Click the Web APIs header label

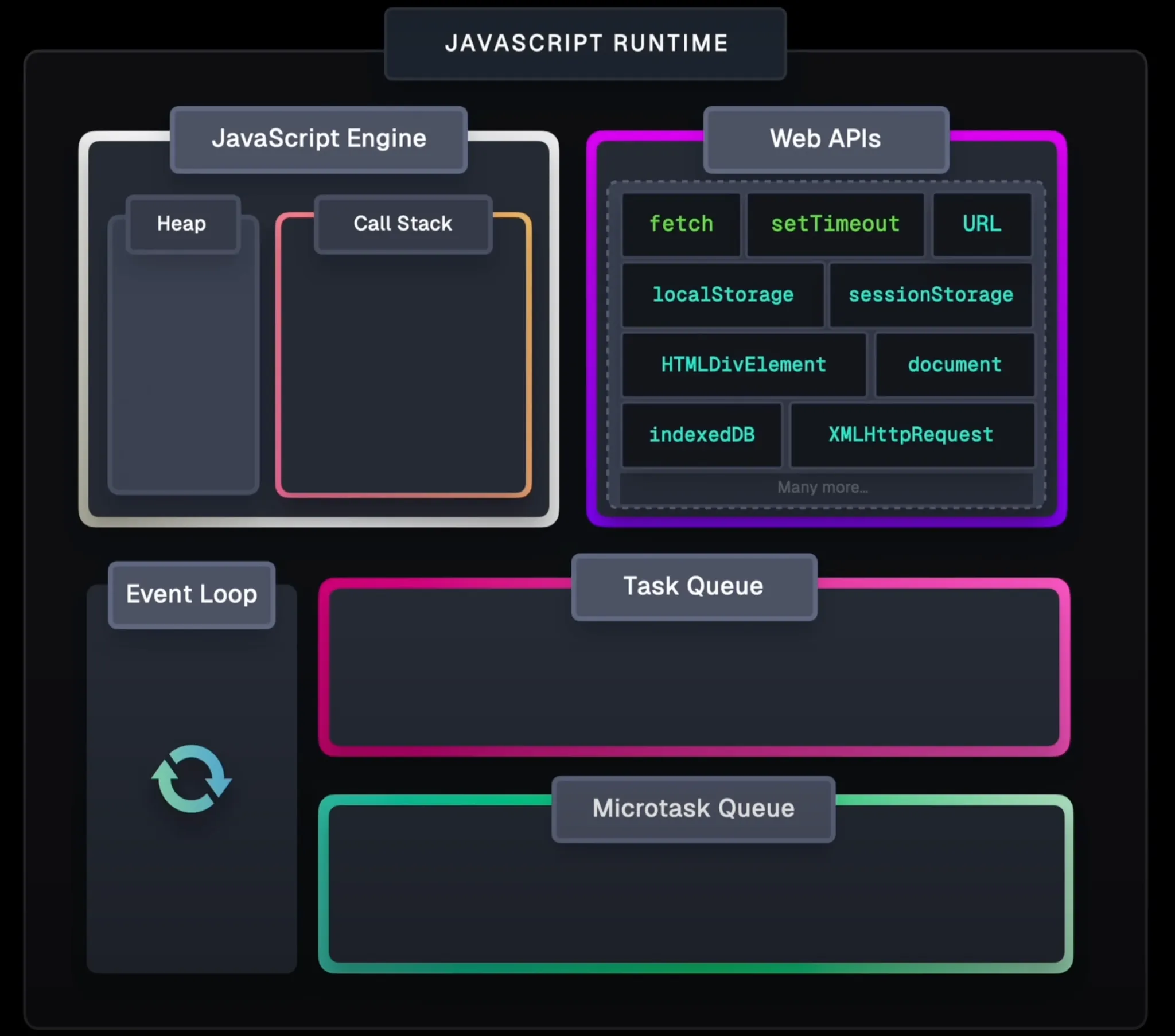[826, 139]
